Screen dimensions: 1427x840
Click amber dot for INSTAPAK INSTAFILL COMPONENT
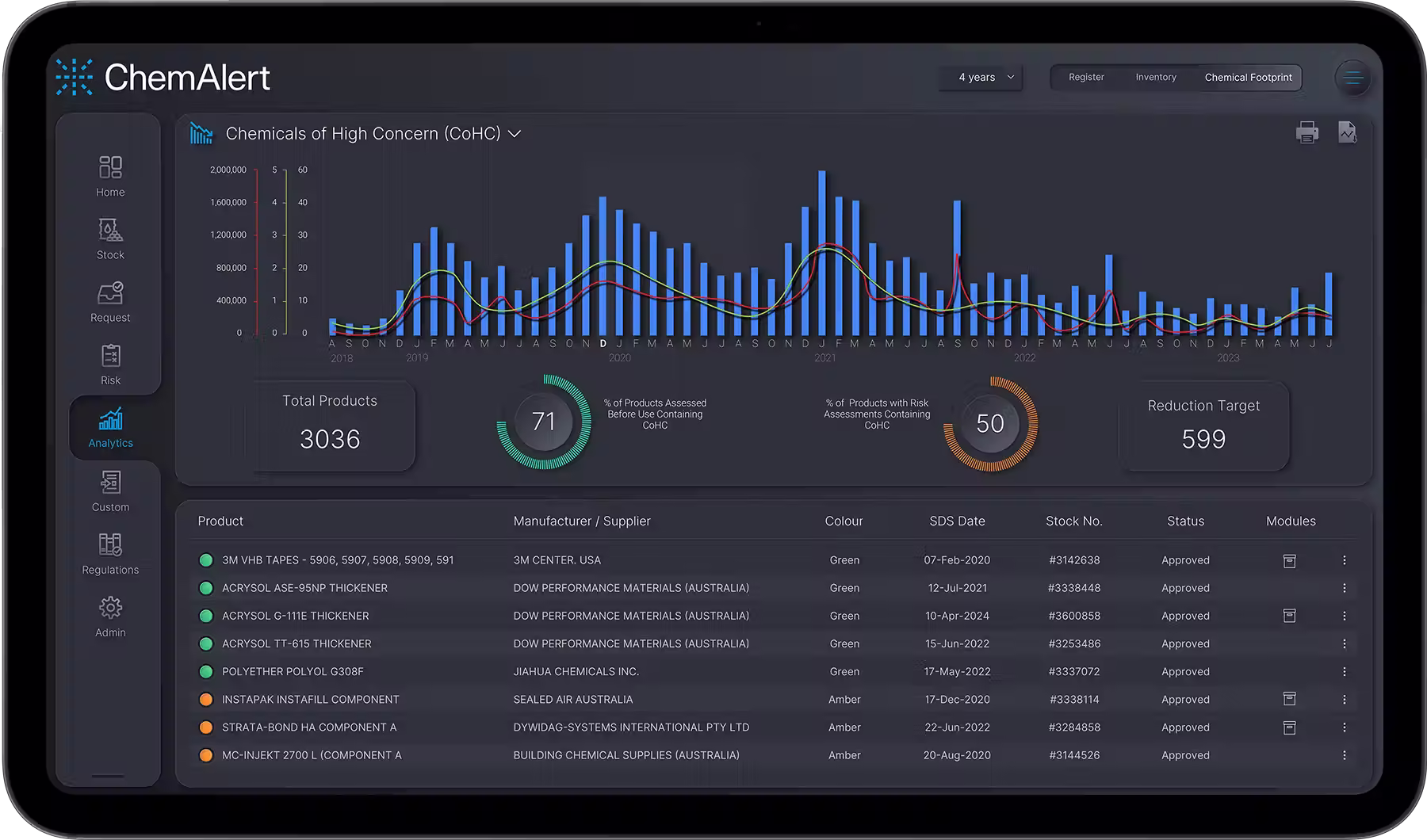click(x=206, y=700)
